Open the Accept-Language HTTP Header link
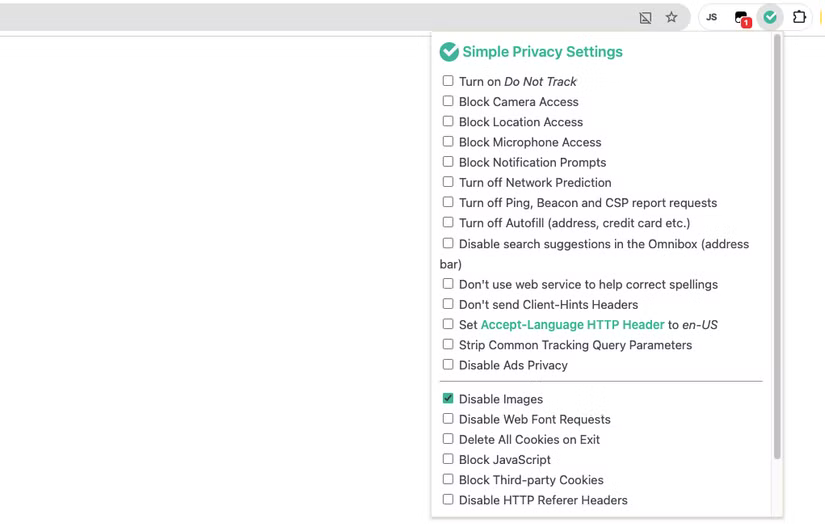 pos(572,325)
